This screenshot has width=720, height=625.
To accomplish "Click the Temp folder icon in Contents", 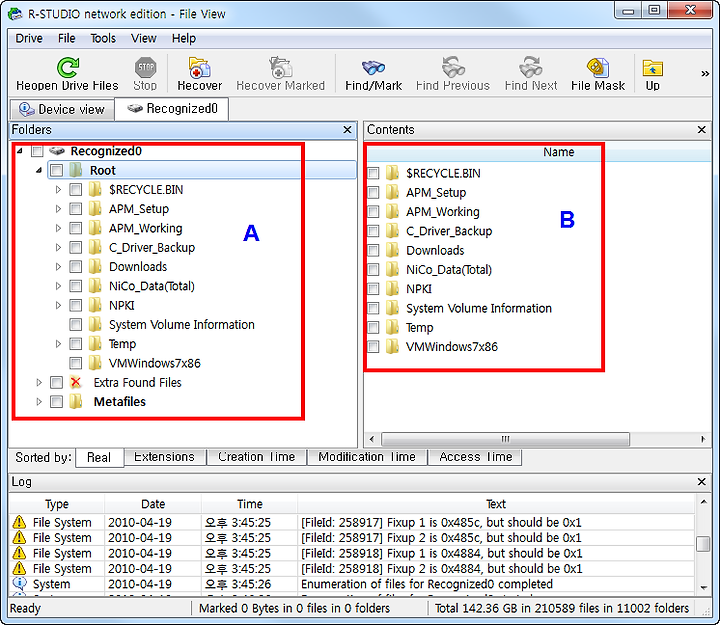I will [393, 327].
